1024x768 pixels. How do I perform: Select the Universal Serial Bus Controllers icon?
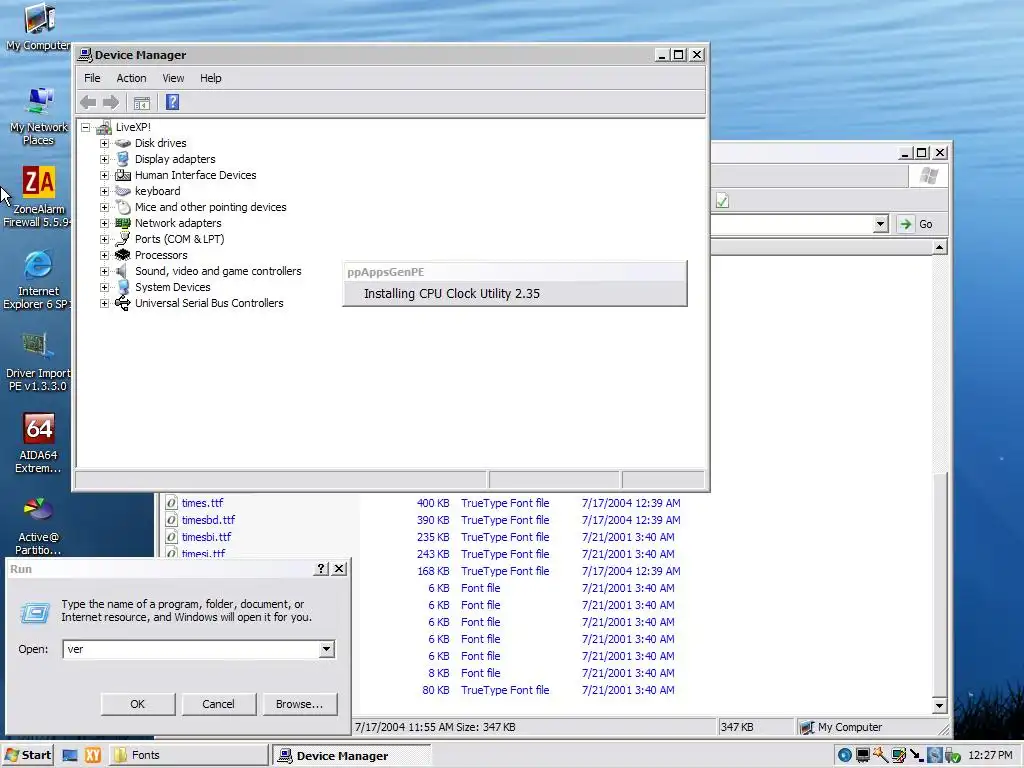[x=122, y=303]
